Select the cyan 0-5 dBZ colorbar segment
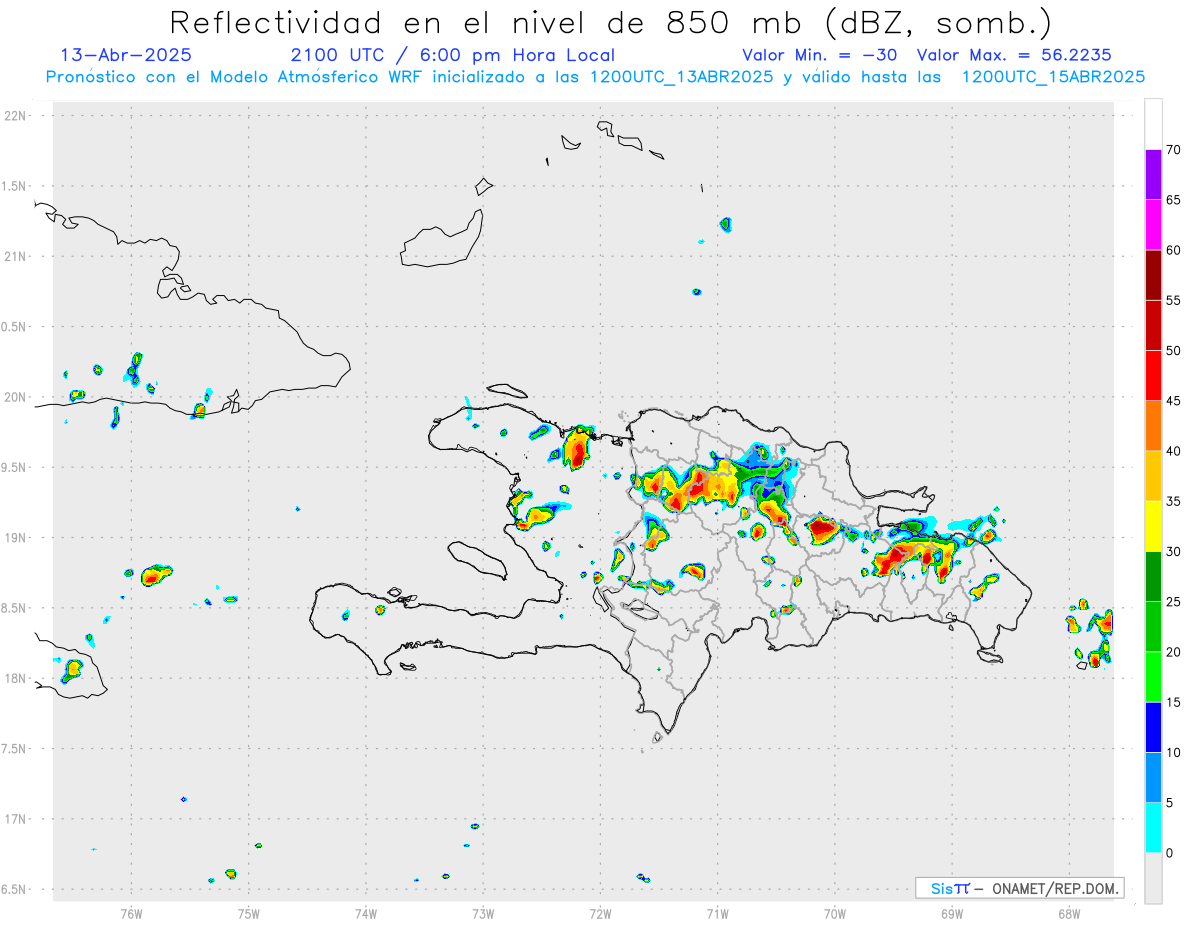 pos(1153,827)
